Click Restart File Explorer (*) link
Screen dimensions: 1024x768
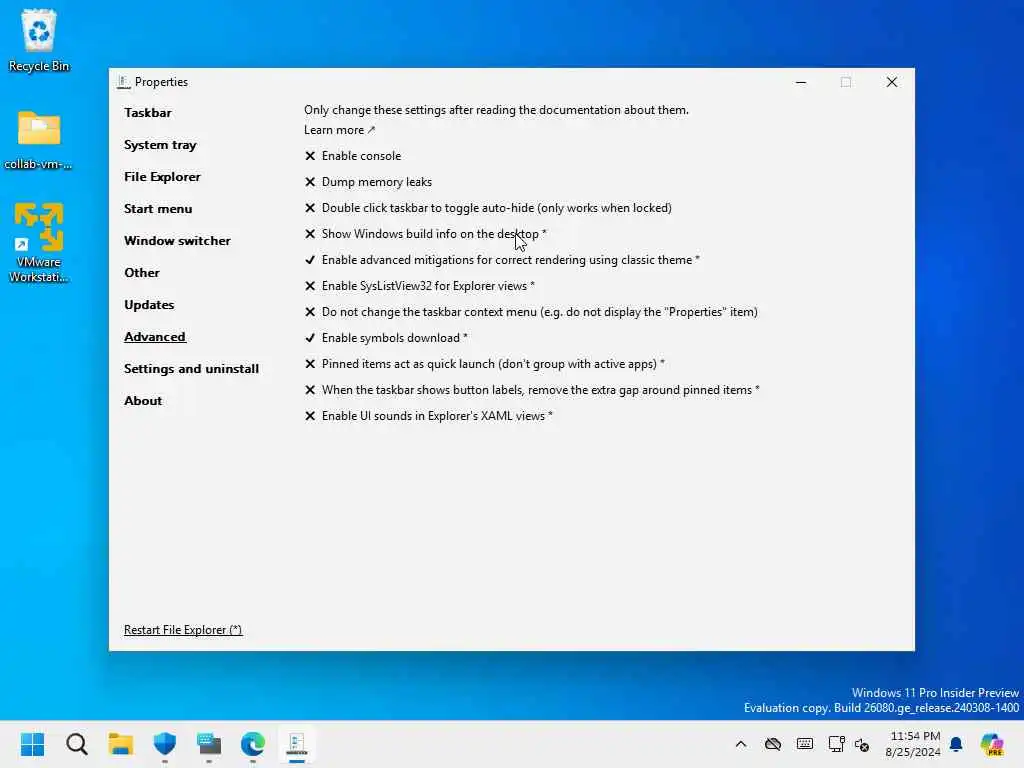[x=183, y=630]
